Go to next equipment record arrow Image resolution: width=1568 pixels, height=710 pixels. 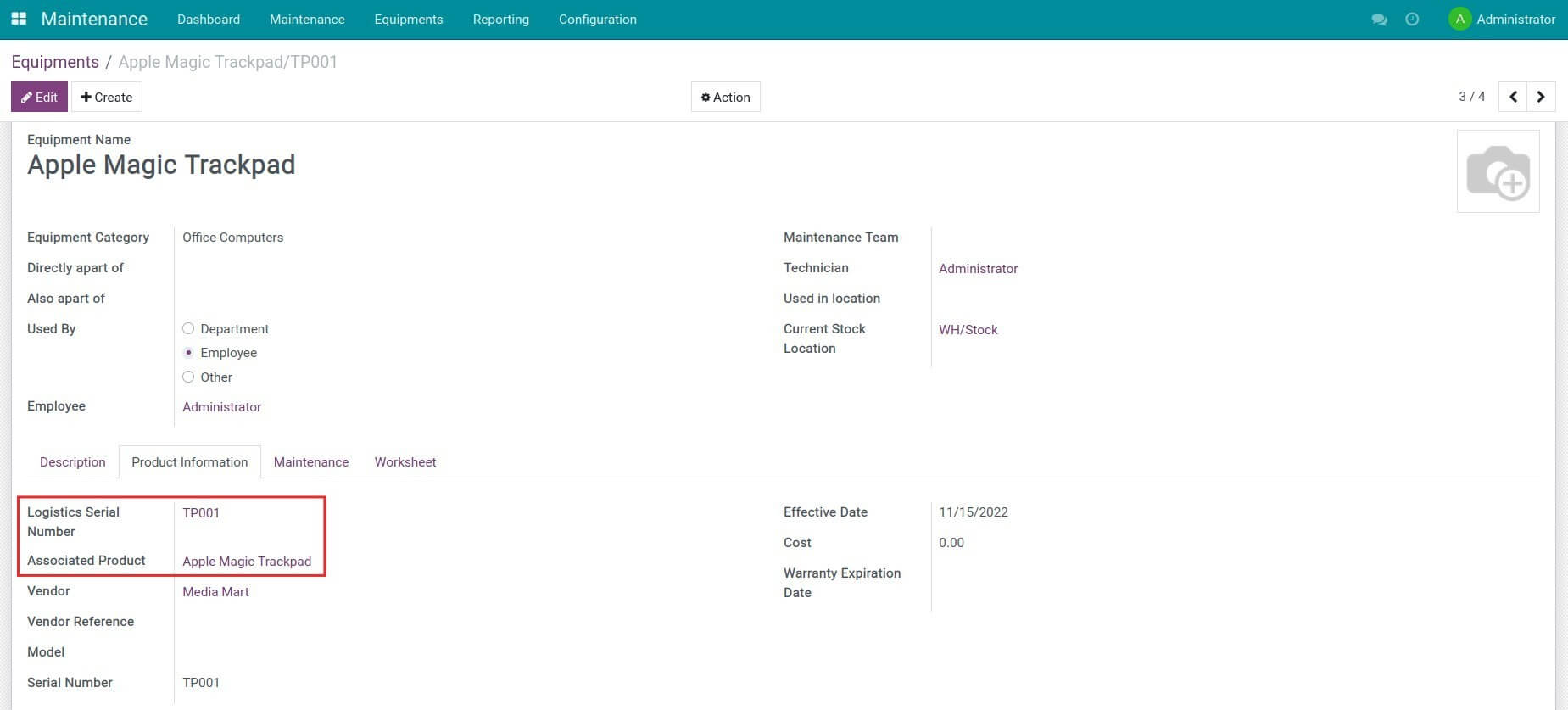tap(1541, 97)
